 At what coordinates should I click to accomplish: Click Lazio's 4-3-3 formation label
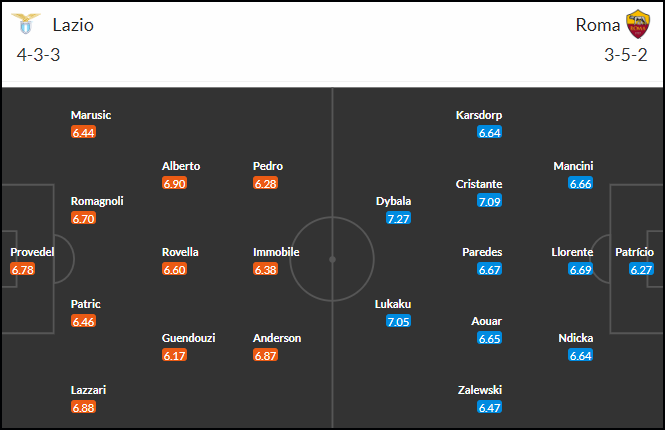coord(39,55)
